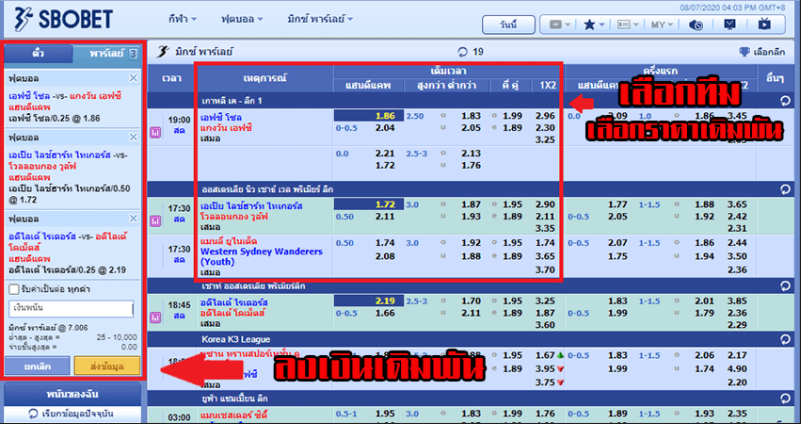Screen dimensions: 801x424
Task: Click the trophy icon to select leagues
Action: coord(744,52)
